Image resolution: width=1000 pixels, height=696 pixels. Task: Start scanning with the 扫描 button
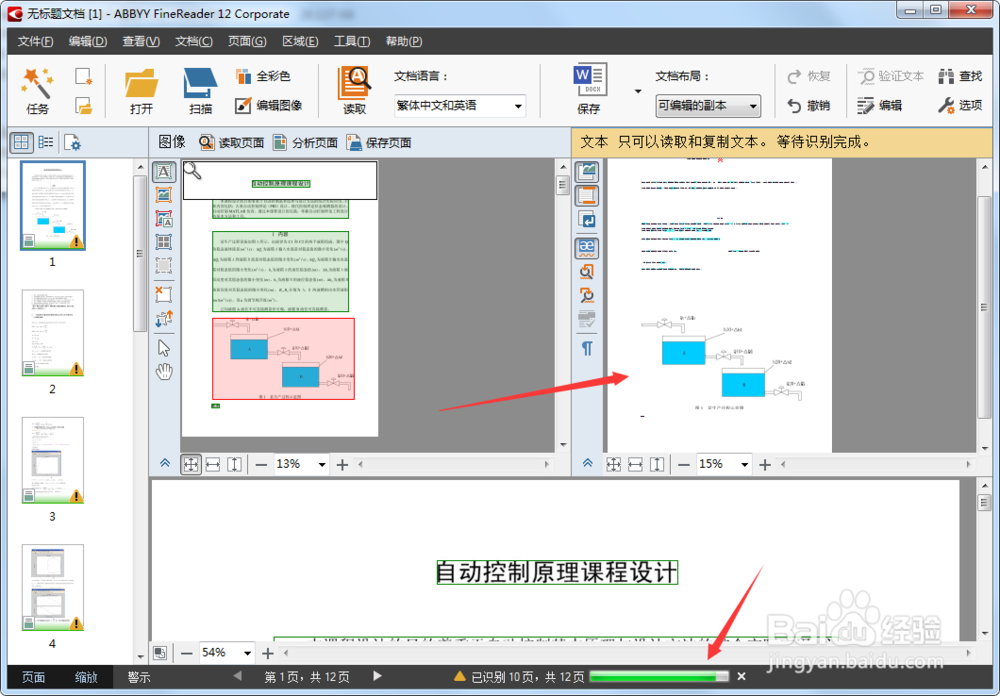pyautogui.click(x=200, y=91)
